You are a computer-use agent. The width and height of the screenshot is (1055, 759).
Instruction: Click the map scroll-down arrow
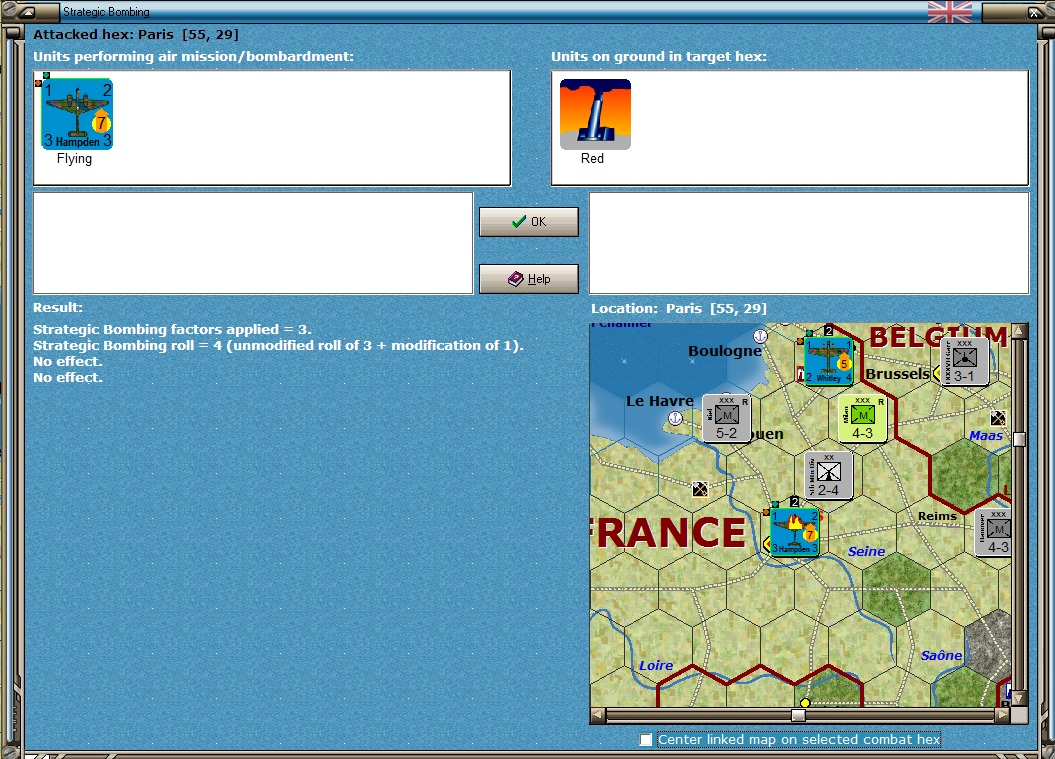pos(1019,699)
